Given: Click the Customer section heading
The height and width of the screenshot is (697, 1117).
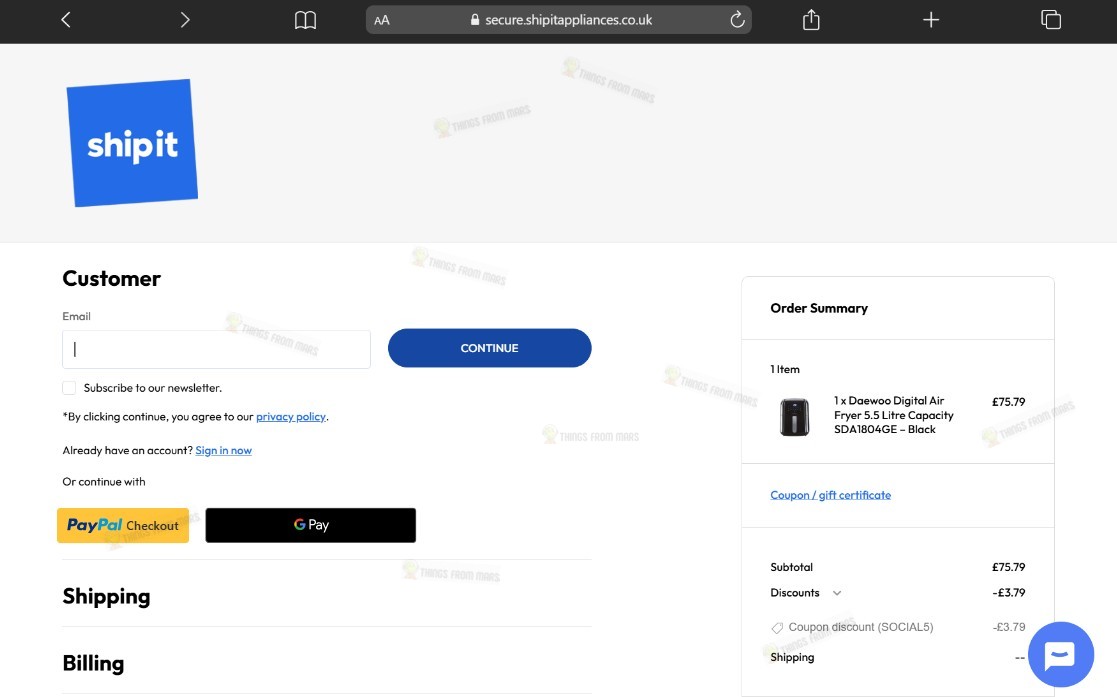Looking at the screenshot, I should [111, 278].
